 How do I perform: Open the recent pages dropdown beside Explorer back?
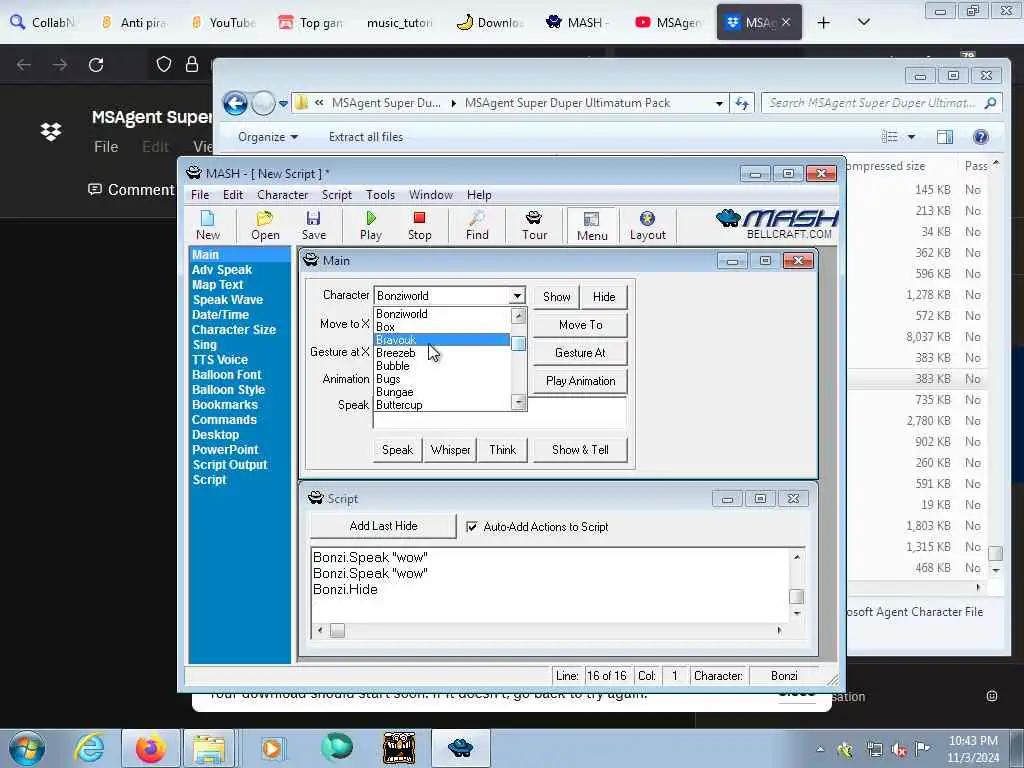tap(283, 103)
